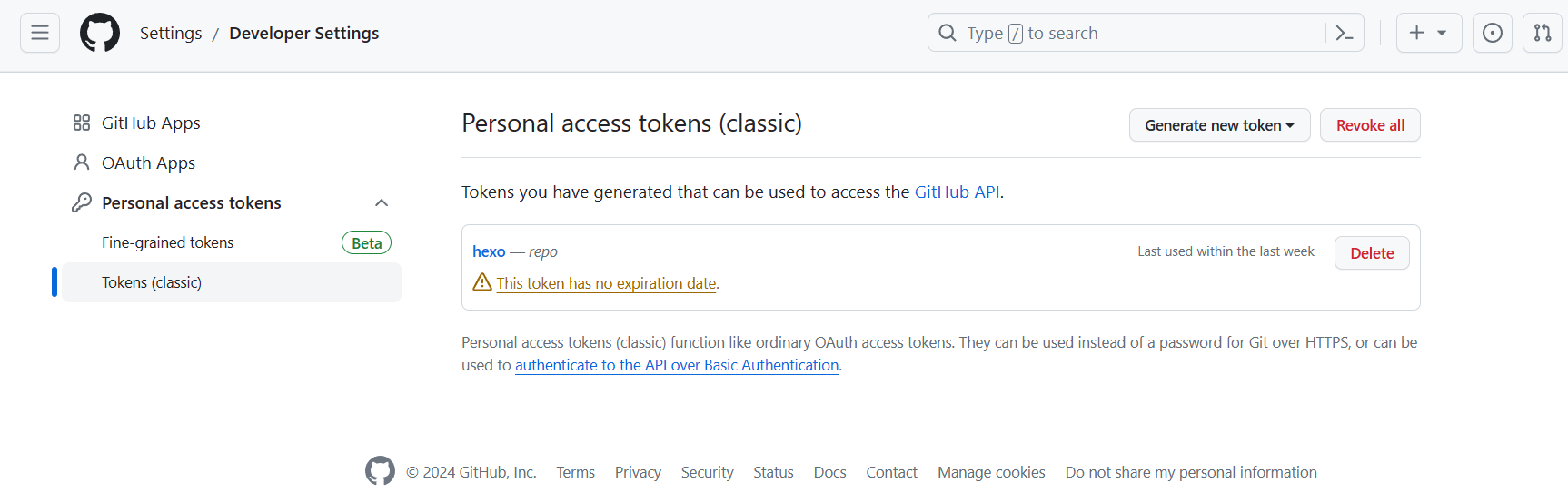Open the create new plus dropdown

point(1428,33)
